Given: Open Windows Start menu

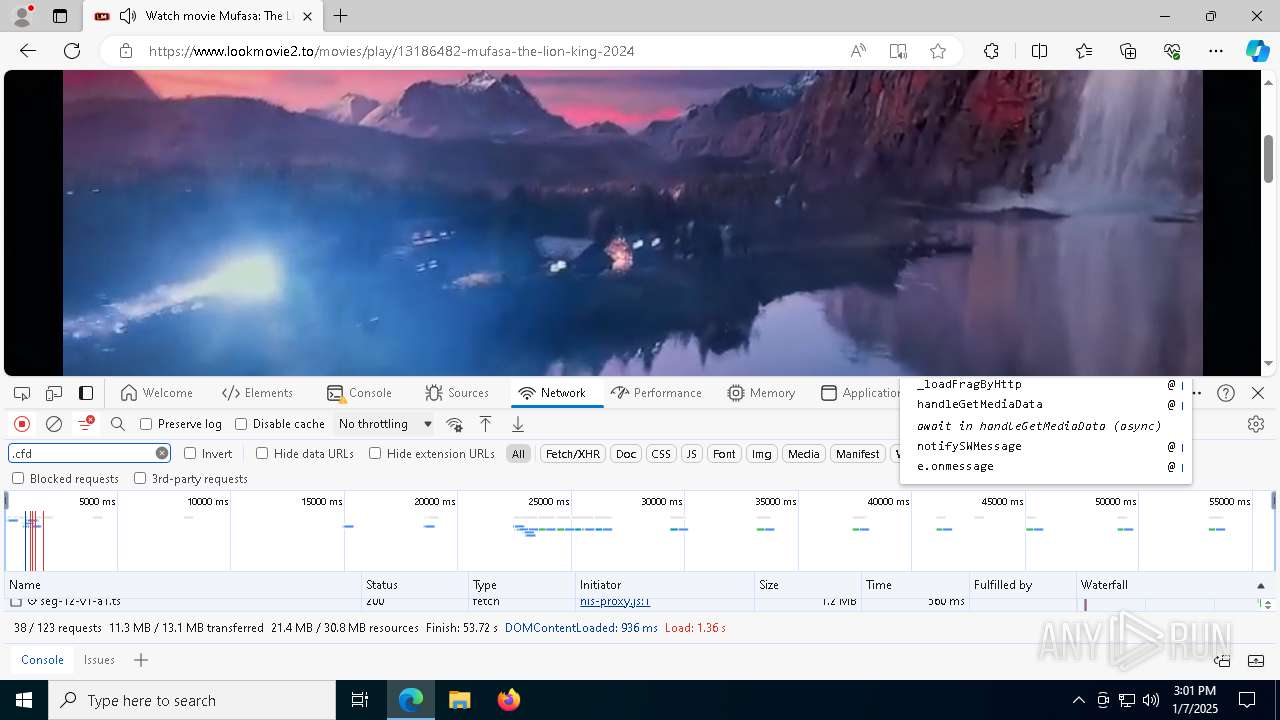Looking at the screenshot, I should (x=24, y=700).
